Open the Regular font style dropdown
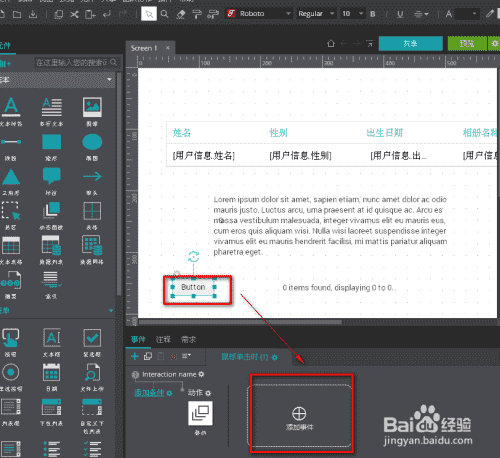Image resolution: width=500 pixels, height=458 pixels. click(x=316, y=14)
